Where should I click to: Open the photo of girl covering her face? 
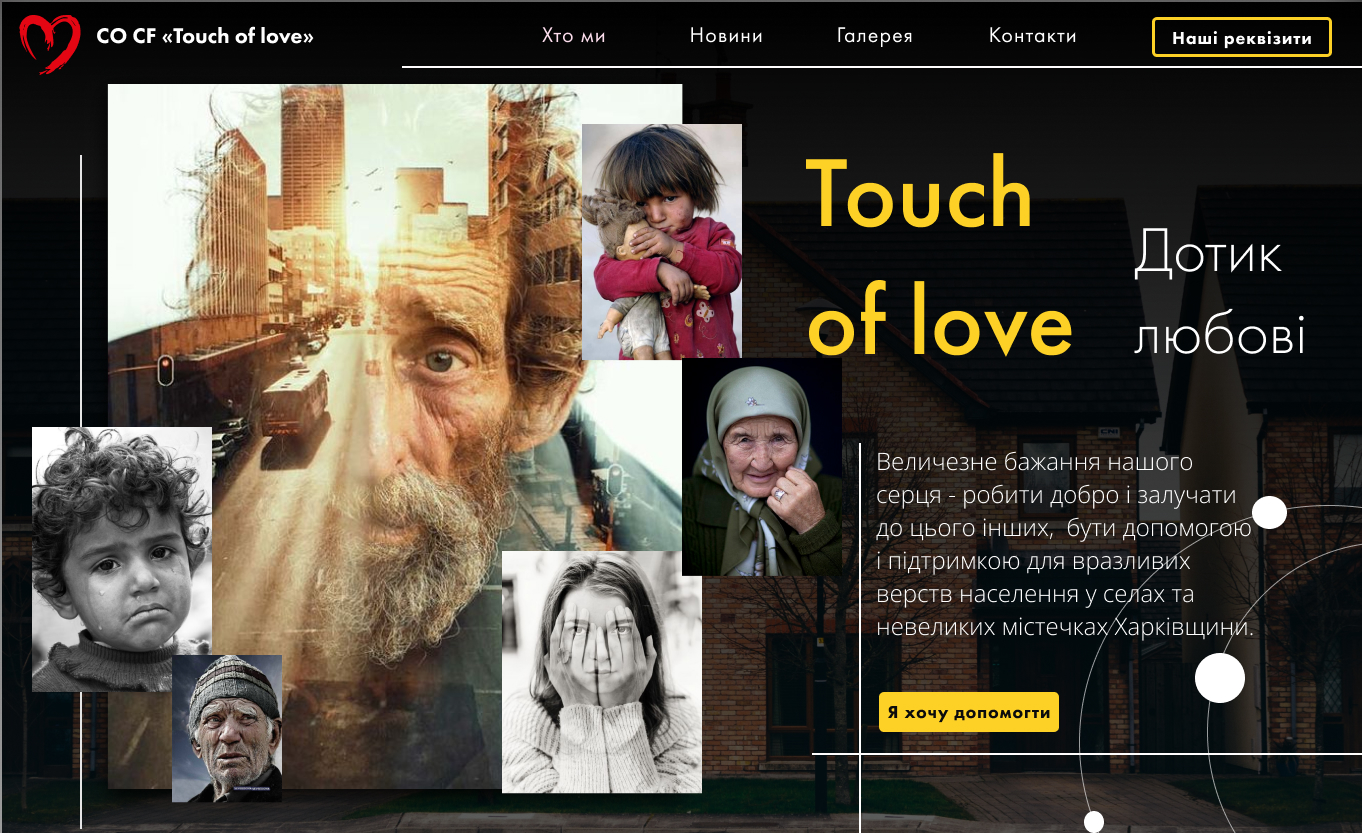click(602, 672)
